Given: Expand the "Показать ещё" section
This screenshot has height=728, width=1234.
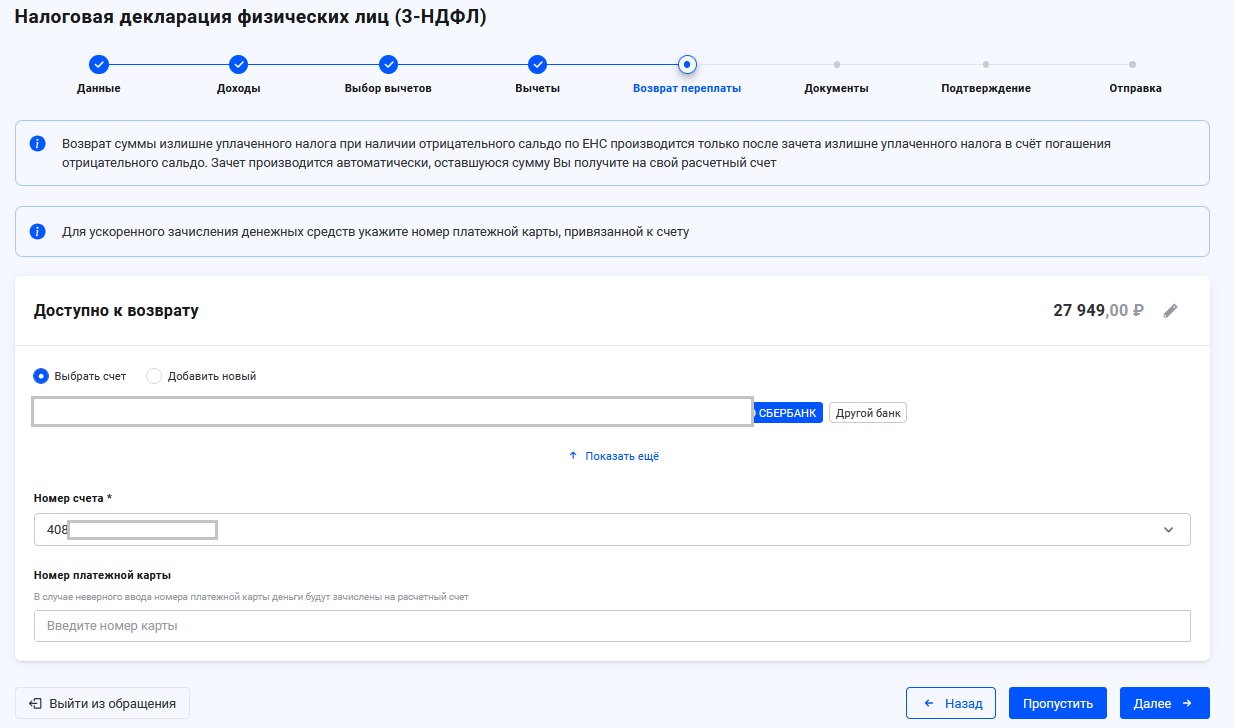Looking at the screenshot, I should click(614, 456).
